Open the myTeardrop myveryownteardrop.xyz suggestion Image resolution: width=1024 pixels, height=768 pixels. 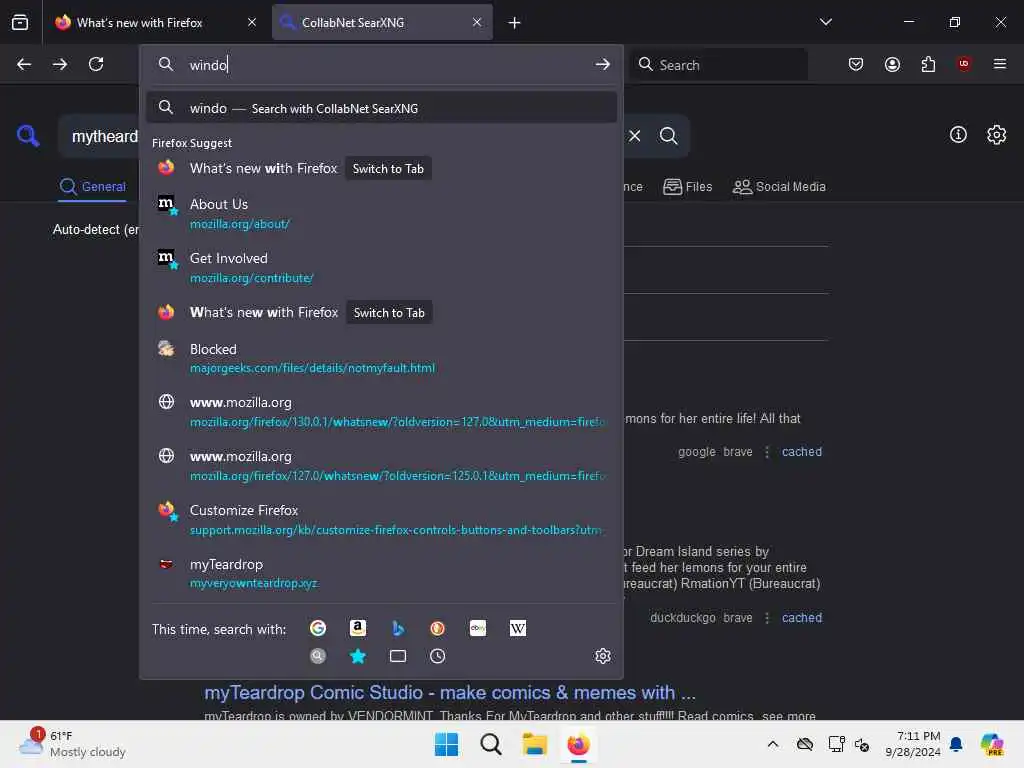(x=381, y=573)
